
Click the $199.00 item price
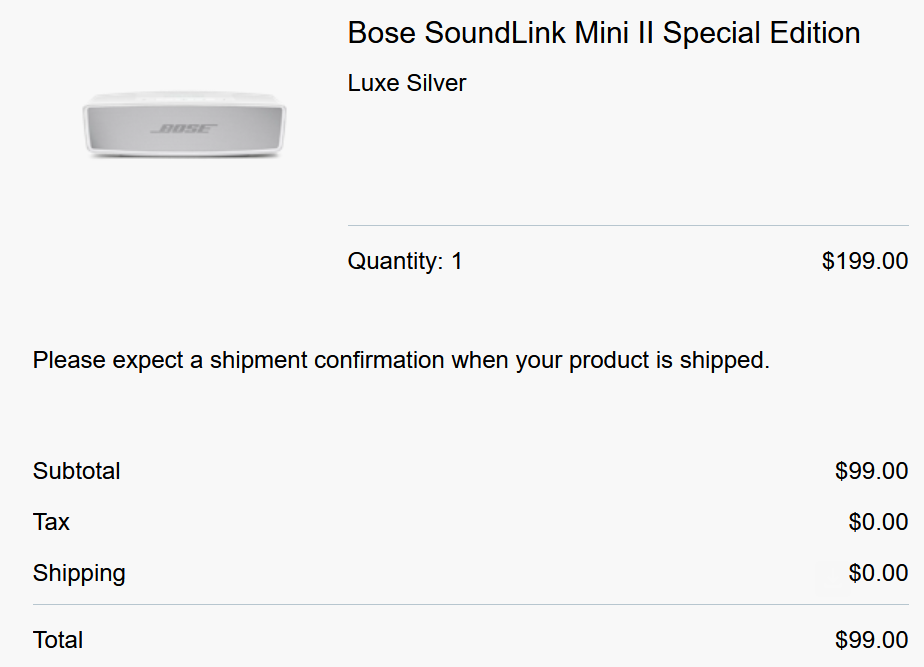[864, 261]
